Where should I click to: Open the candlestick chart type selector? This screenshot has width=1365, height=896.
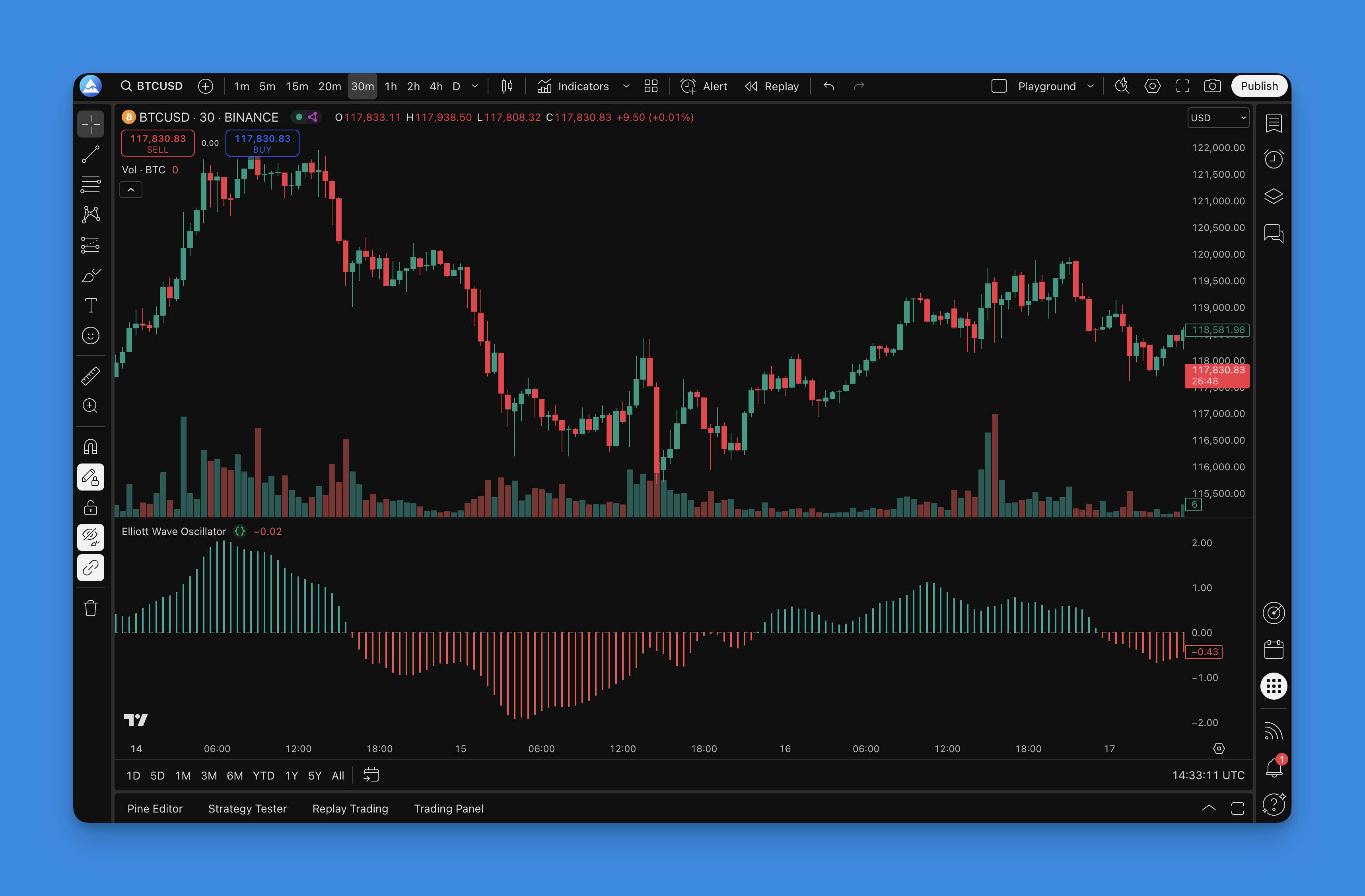(x=507, y=86)
